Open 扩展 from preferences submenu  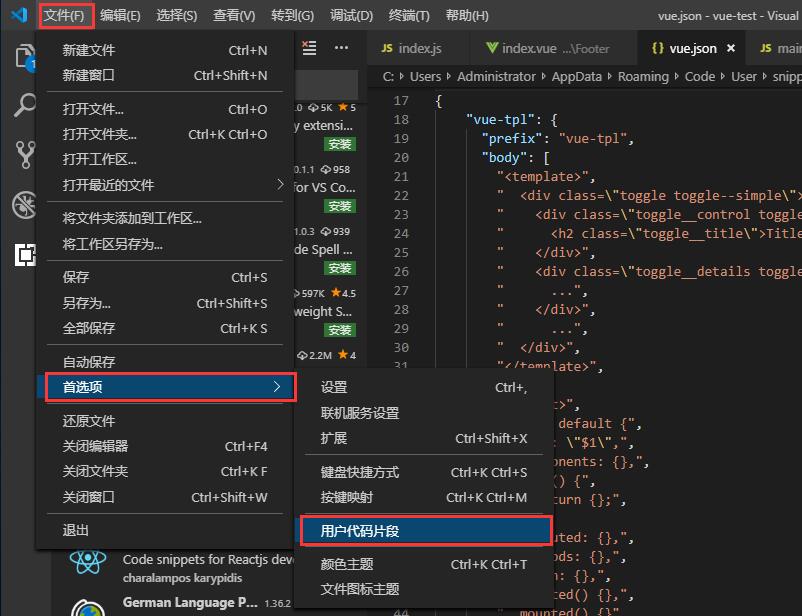[424, 438]
